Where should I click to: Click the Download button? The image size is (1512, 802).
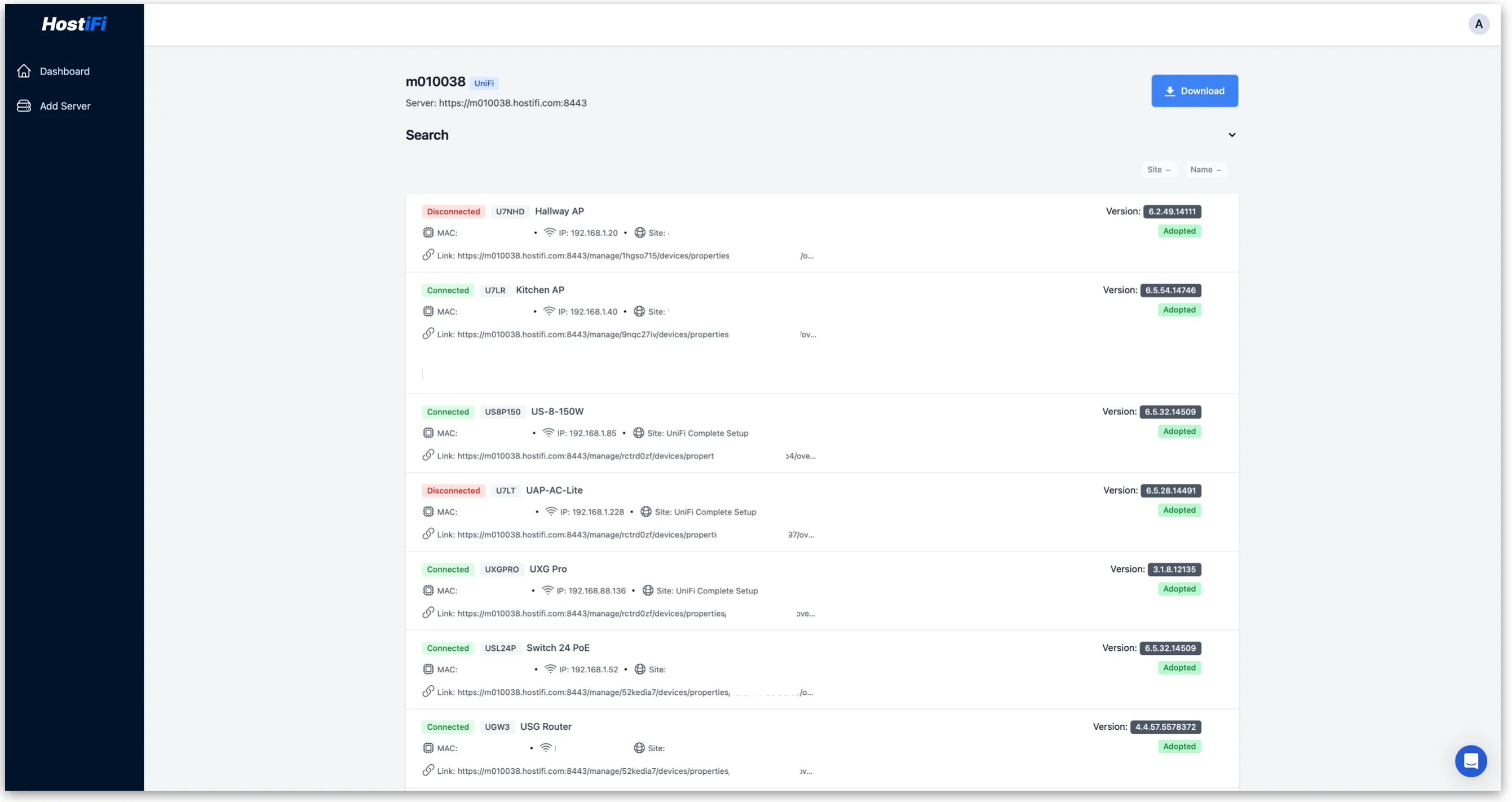pyautogui.click(x=1195, y=90)
